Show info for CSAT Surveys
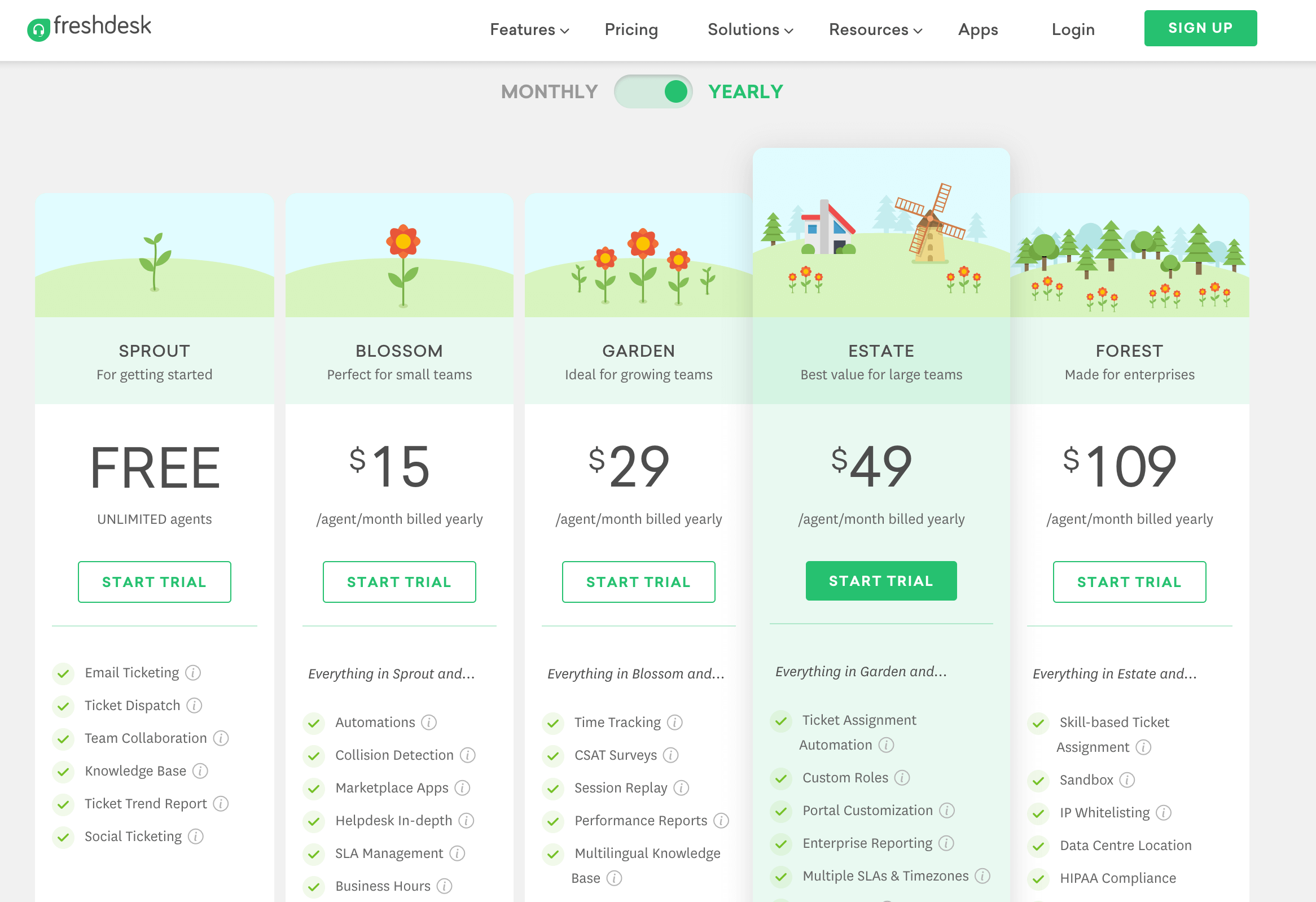 point(671,755)
